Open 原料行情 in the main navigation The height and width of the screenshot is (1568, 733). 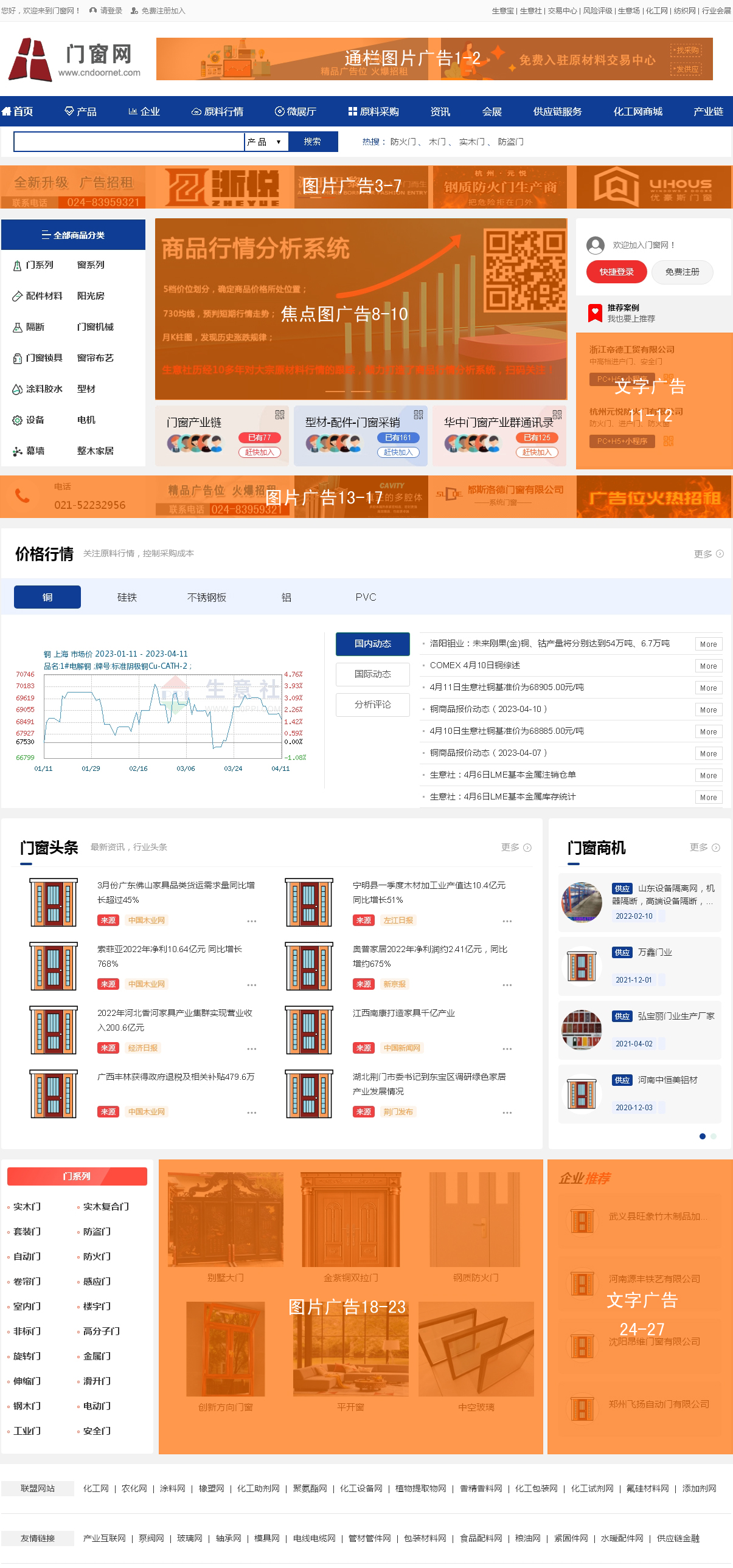(217, 111)
